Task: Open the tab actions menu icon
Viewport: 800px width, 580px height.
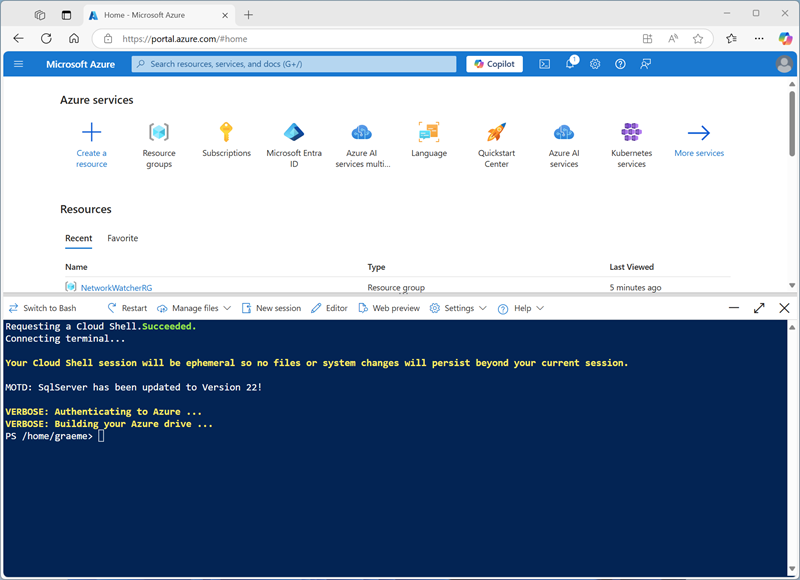Action: [x=66, y=15]
